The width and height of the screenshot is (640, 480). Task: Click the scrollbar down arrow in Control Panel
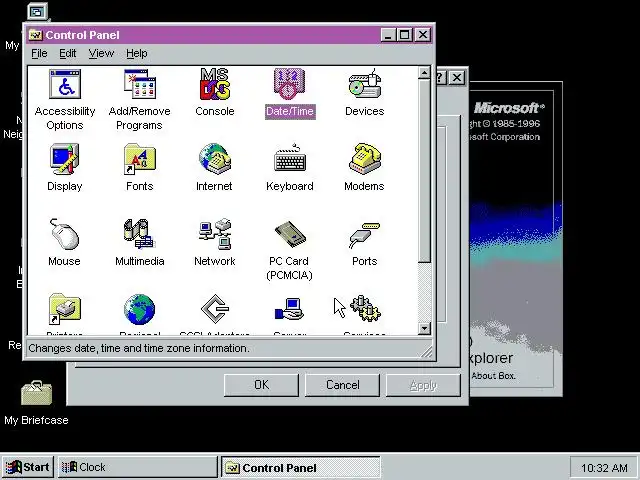tap(424, 328)
